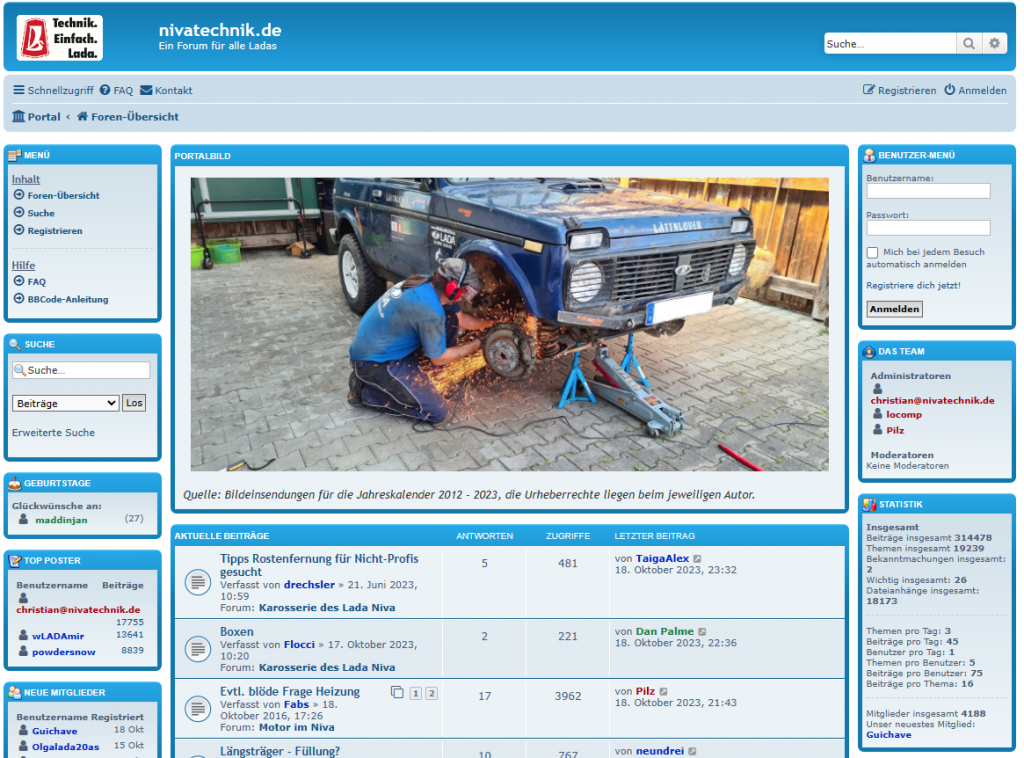Toggle automatic login checkbox
Image resolution: width=1024 pixels, height=758 pixels.
(x=872, y=253)
